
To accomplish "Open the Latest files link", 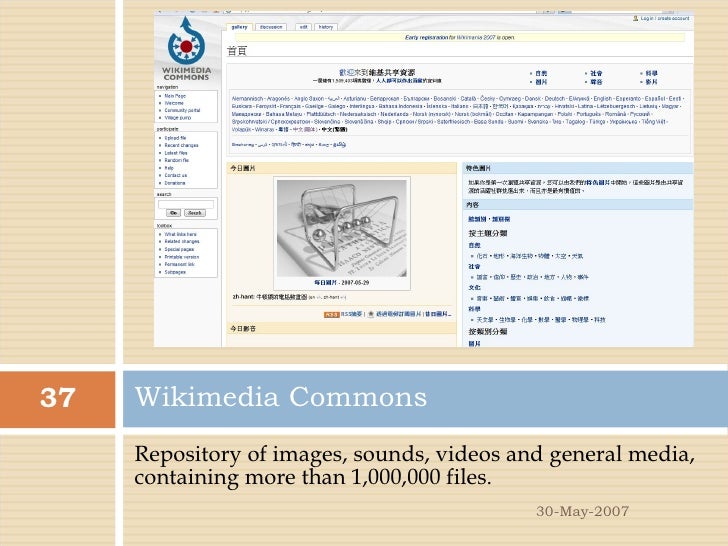I will [x=176, y=153].
